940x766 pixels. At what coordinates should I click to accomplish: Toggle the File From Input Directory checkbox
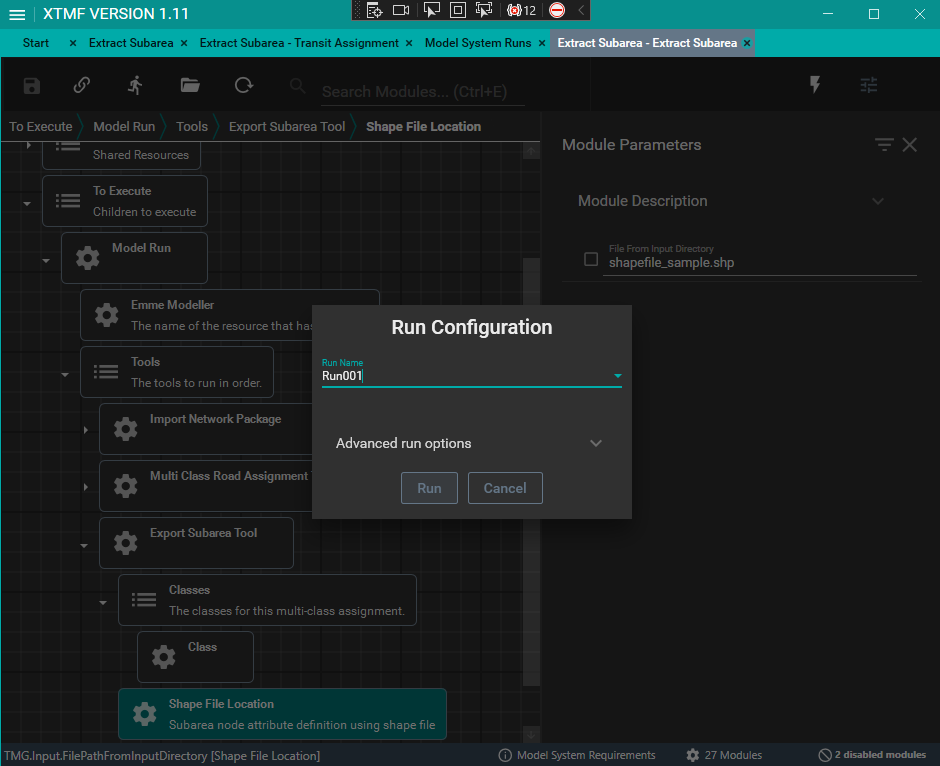tap(591, 259)
